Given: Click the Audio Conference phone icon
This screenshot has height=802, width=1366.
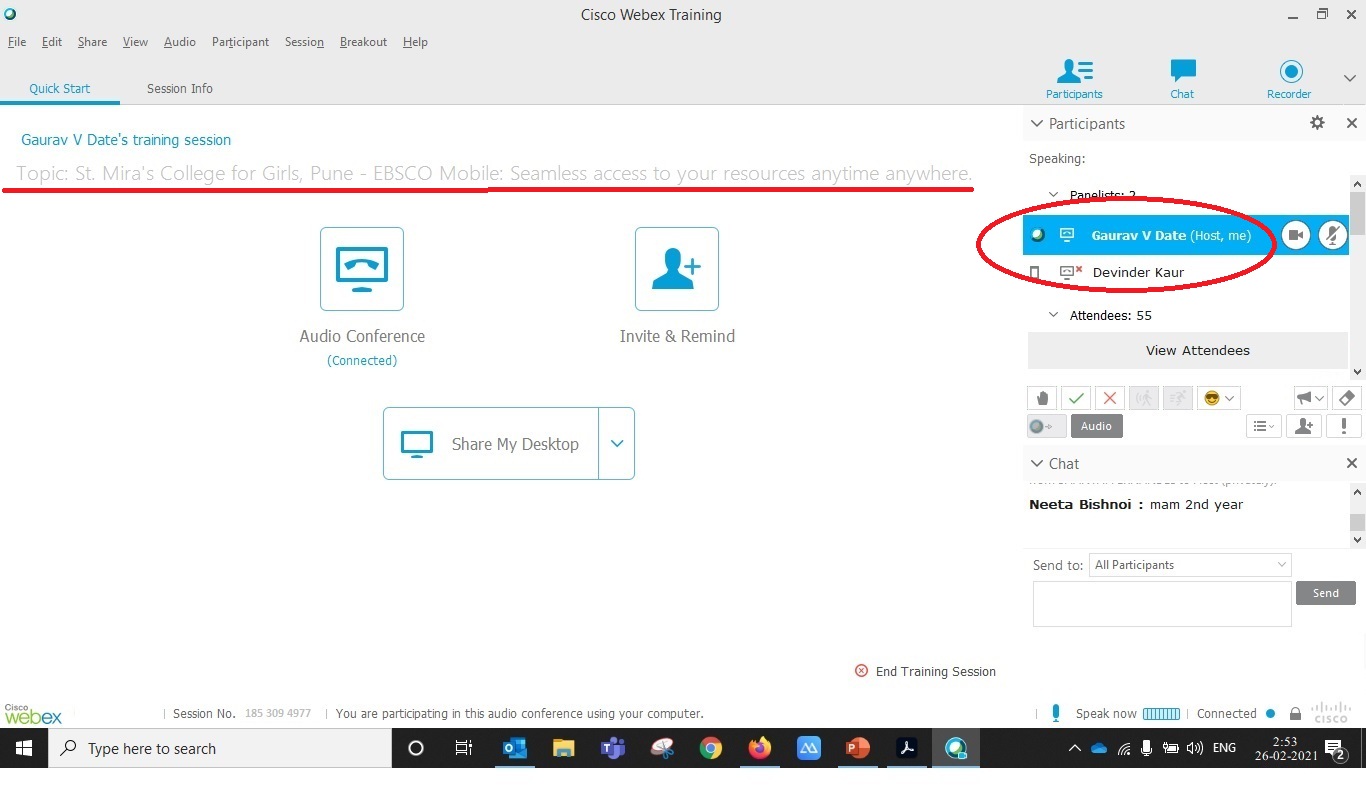Looking at the screenshot, I should (362, 269).
